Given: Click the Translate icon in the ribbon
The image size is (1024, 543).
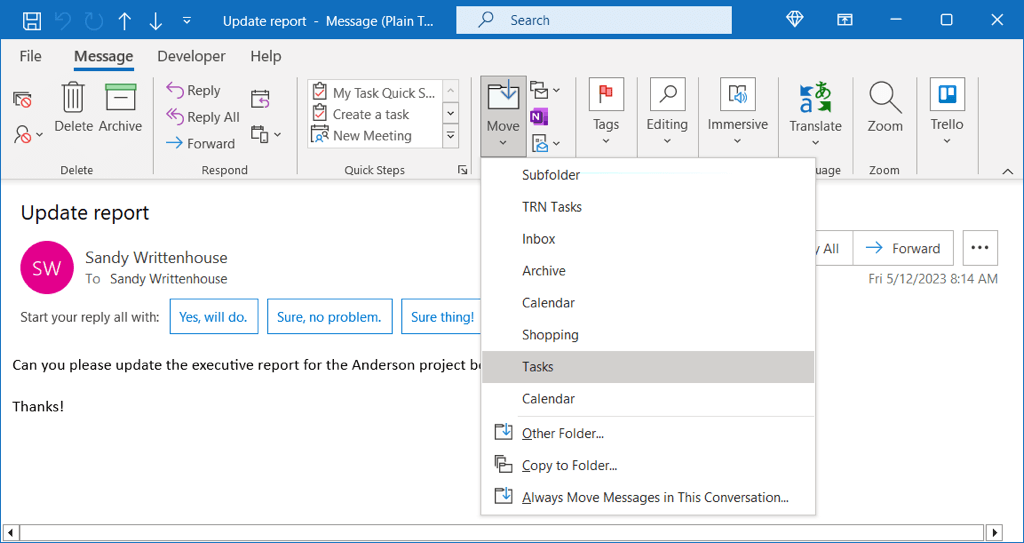Looking at the screenshot, I should point(815,98).
